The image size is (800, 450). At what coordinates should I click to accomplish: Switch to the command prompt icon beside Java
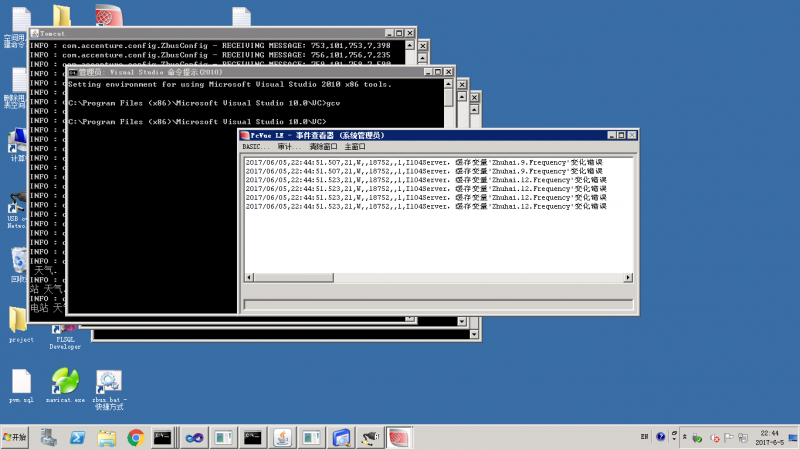[253, 437]
